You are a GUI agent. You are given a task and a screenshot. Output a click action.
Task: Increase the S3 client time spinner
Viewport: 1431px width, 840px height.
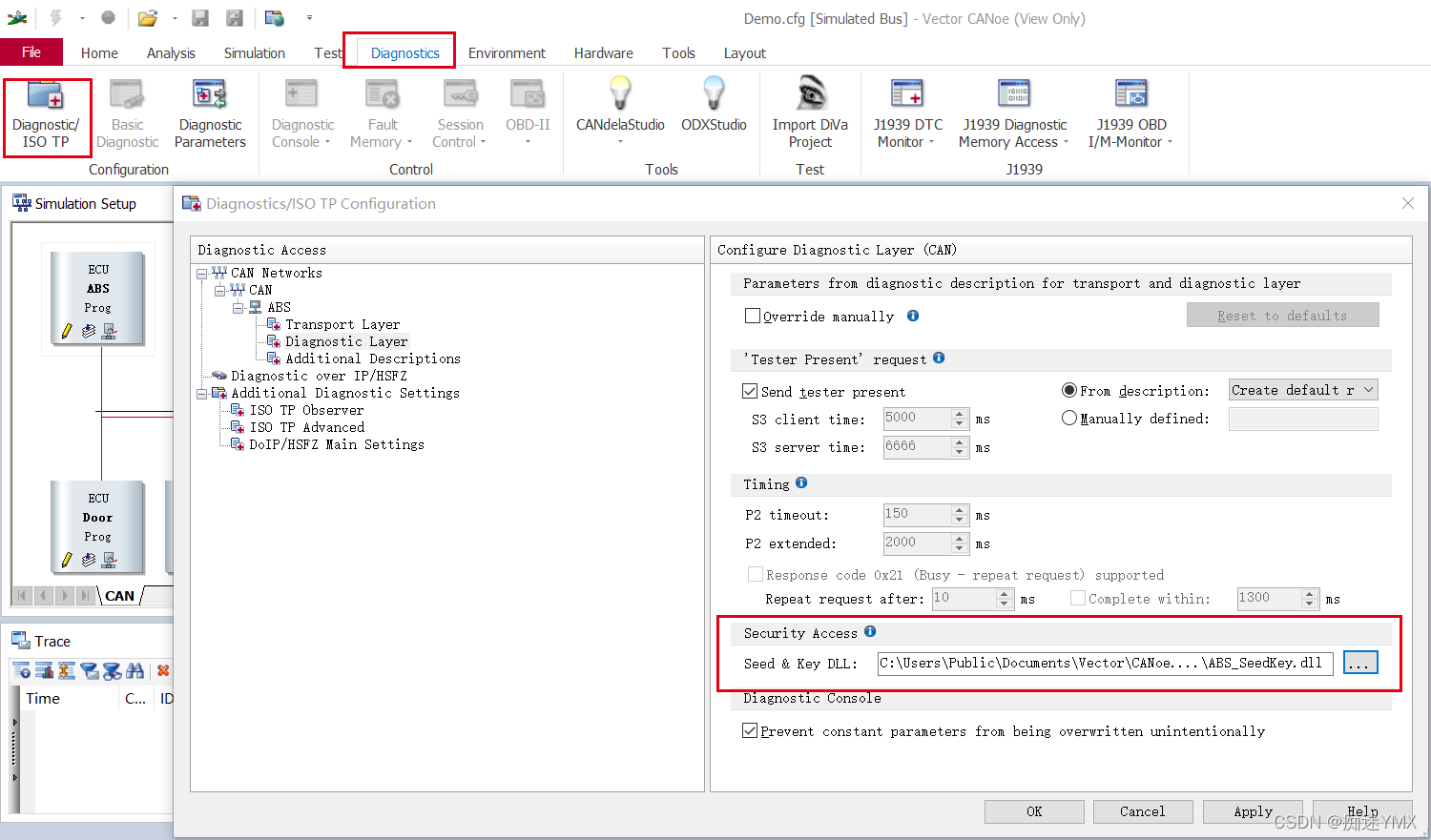pyautogui.click(x=960, y=414)
